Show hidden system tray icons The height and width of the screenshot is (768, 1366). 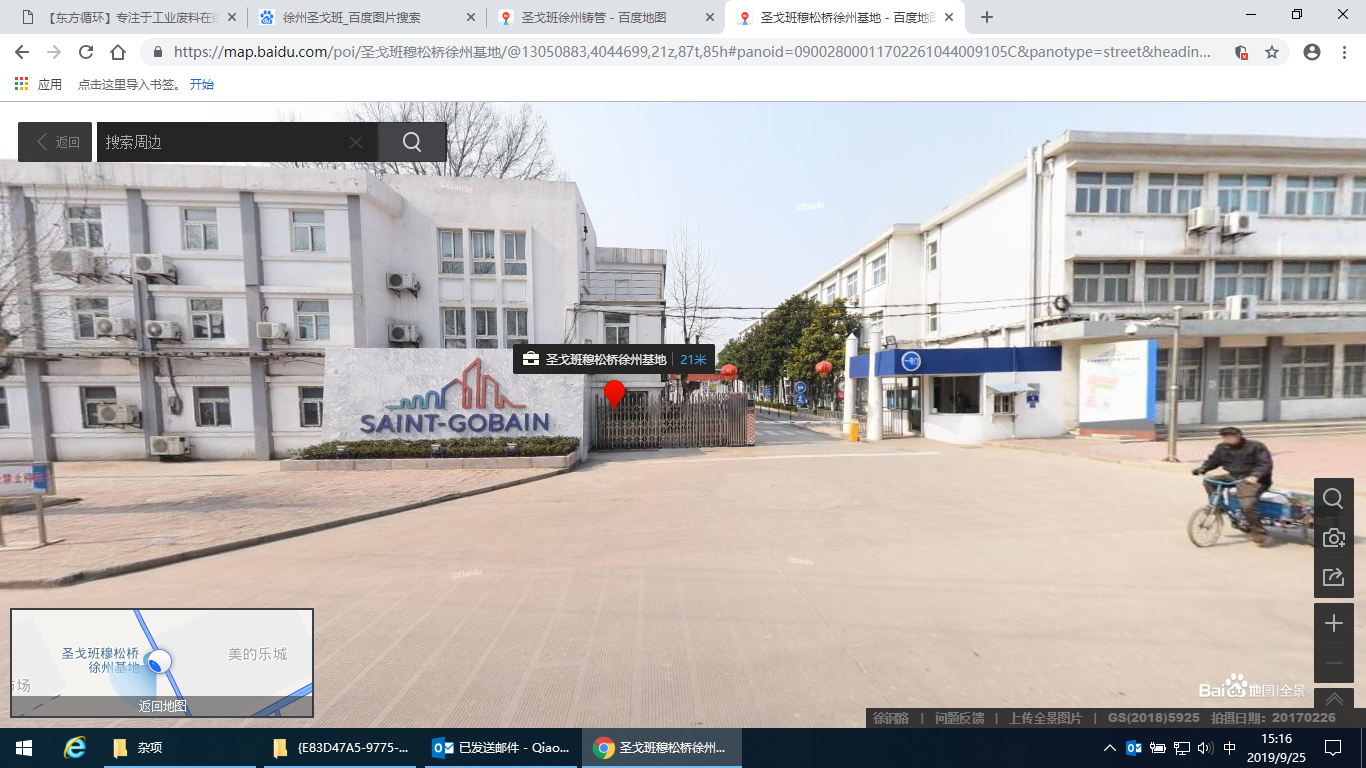[1110, 748]
